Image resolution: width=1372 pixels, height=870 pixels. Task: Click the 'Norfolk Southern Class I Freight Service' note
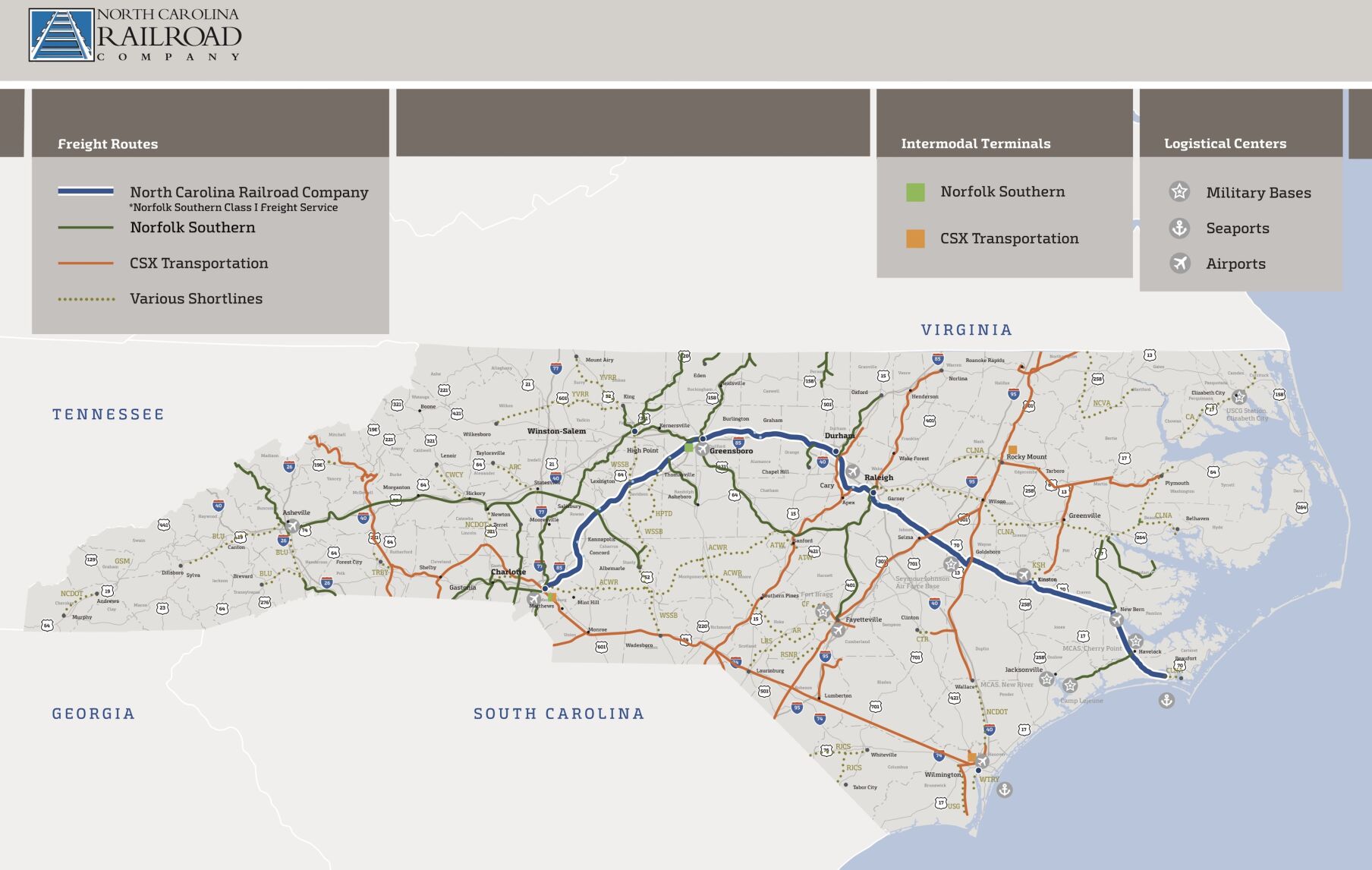[234, 207]
